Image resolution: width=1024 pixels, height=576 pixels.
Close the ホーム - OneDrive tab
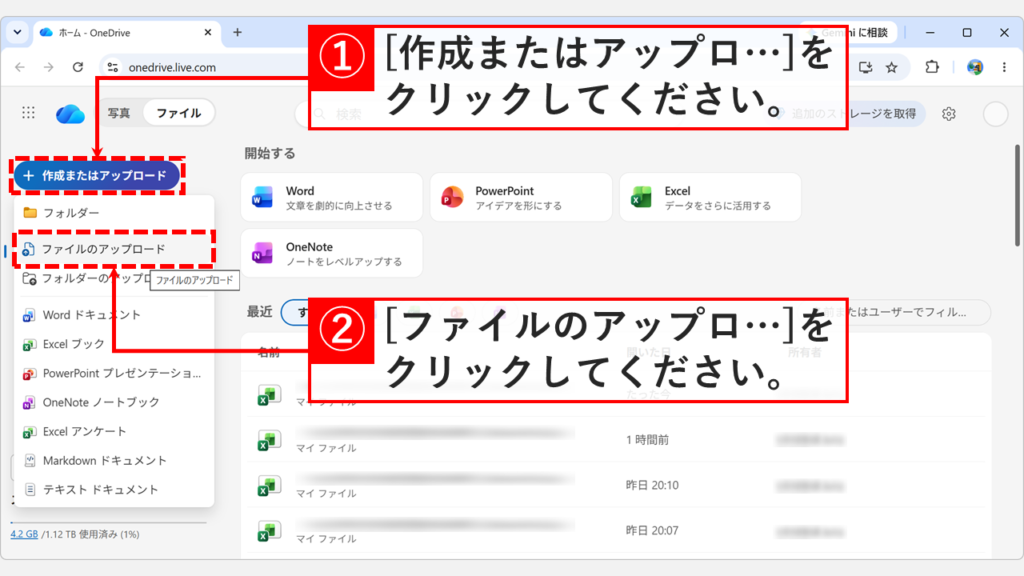click(208, 32)
